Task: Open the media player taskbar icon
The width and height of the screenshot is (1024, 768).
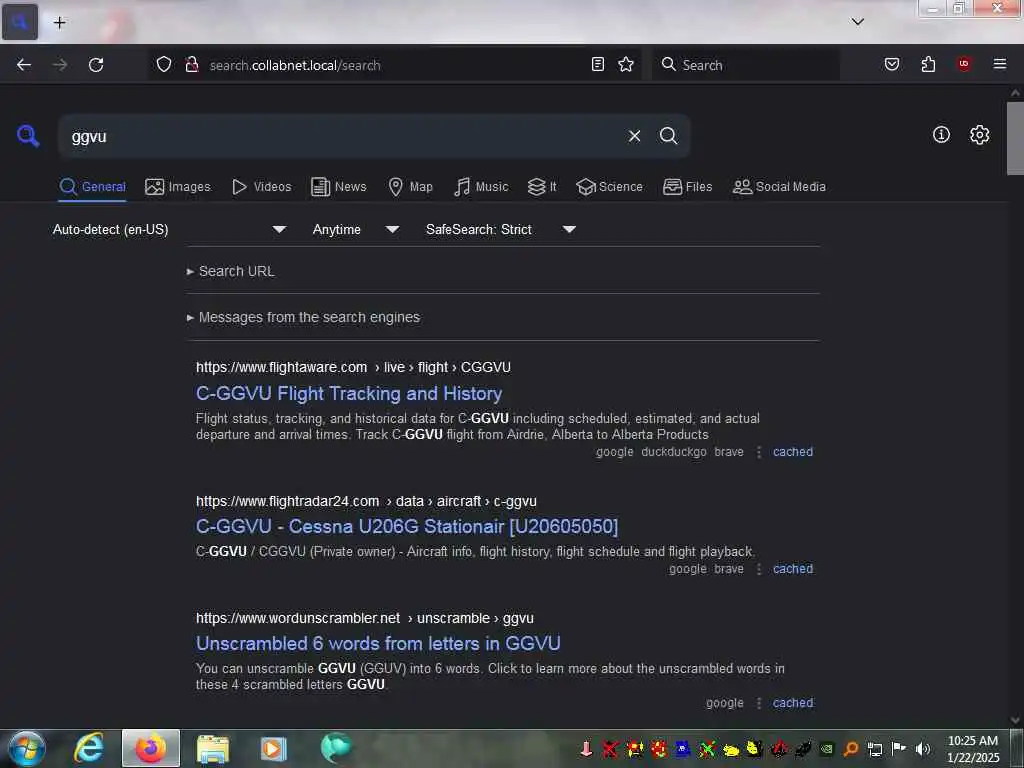Action: (x=274, y=748)
